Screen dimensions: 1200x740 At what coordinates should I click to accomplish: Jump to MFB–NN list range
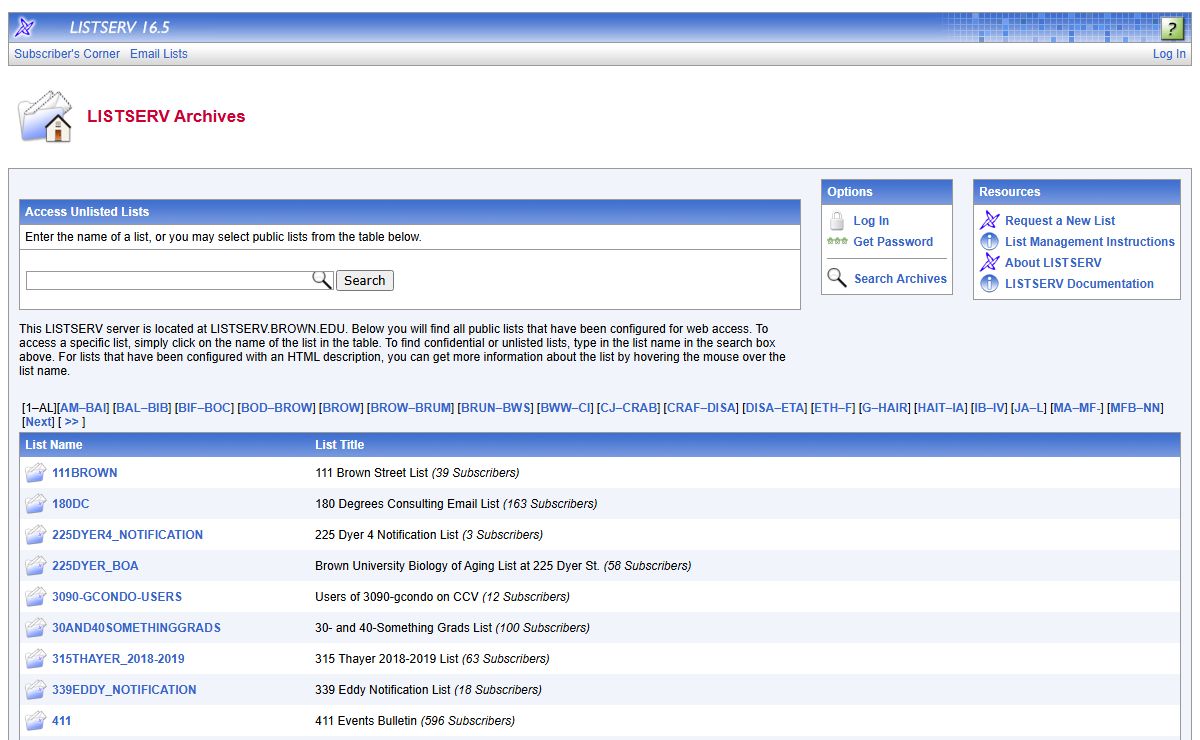point(1135,408)
